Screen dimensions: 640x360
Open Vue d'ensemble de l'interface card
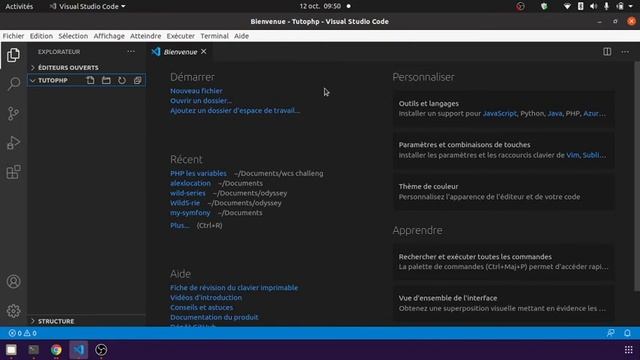click(x=503, y=303)
